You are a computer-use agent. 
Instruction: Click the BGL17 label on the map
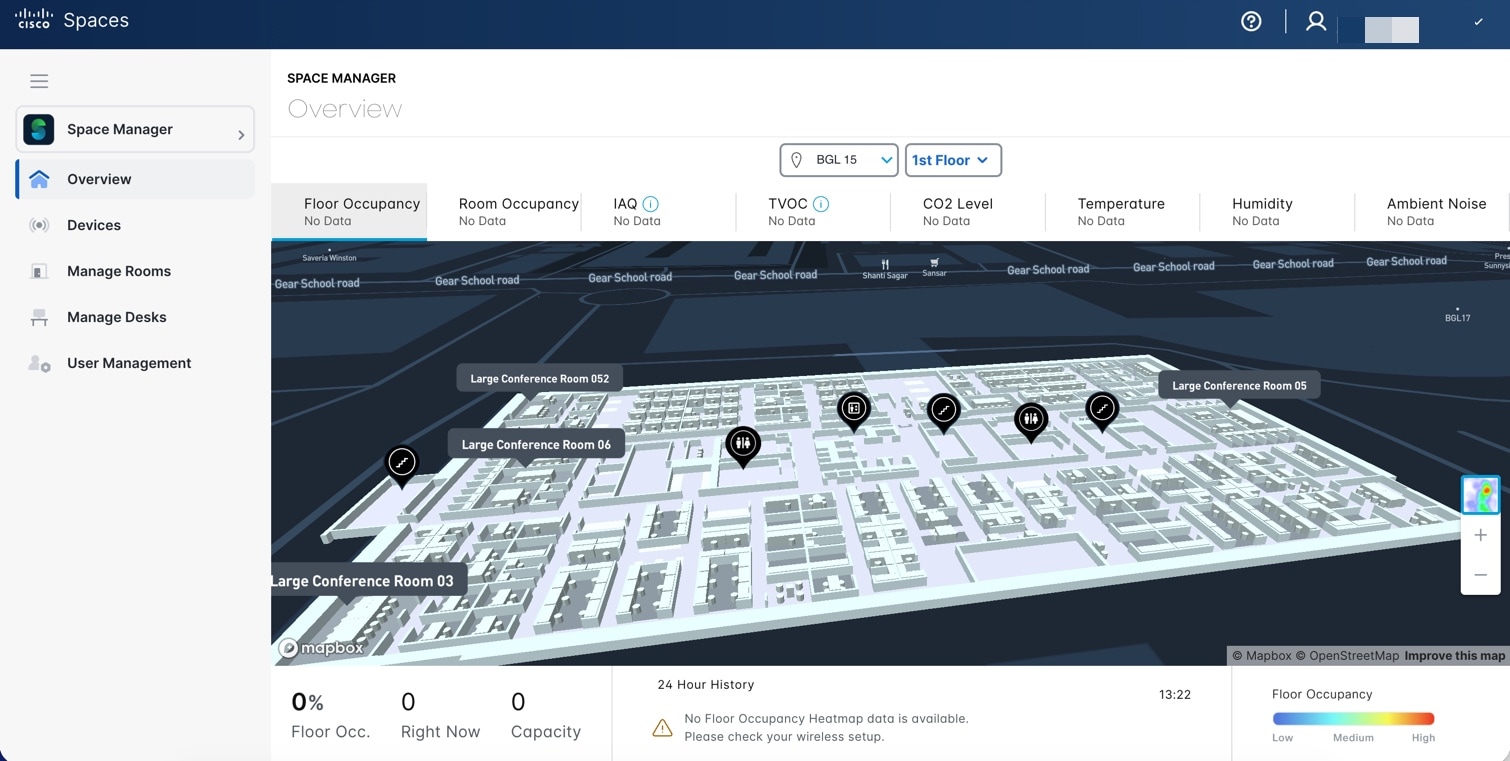point(1458,316)
